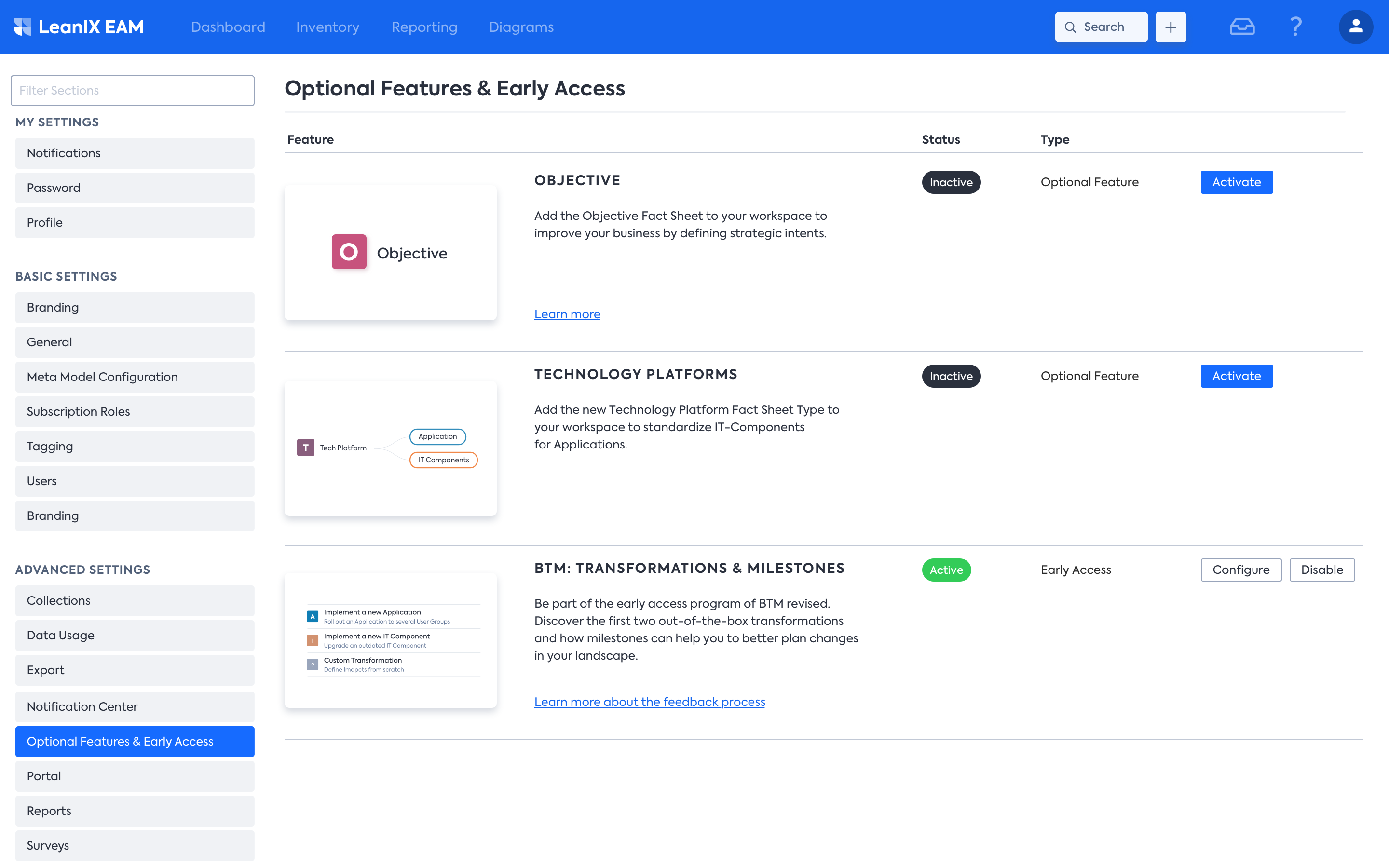Expand Advanced Settings section
Image resolution: width=1389 pixels, height=868 pixels.
point(82,569)
